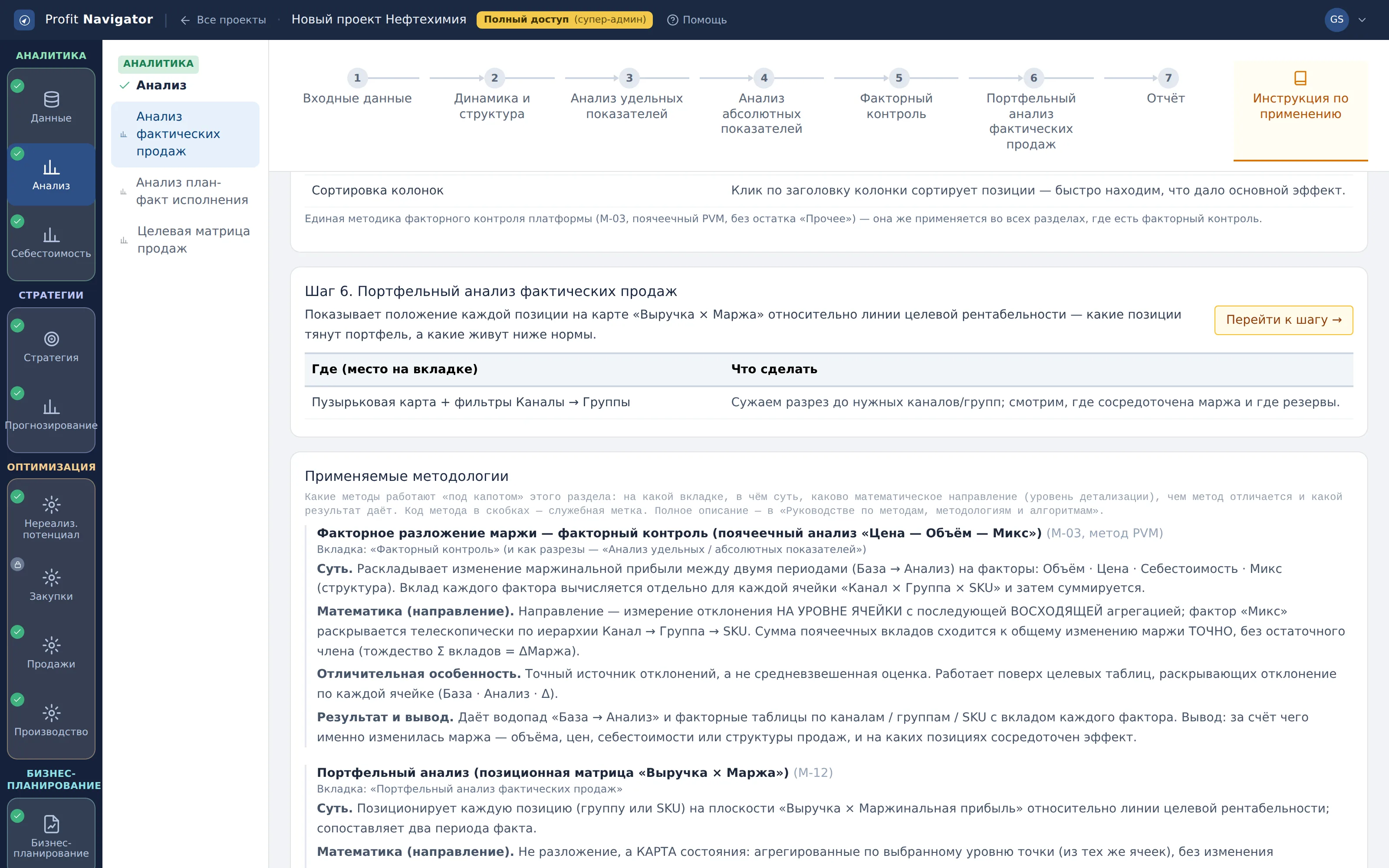Open the Себестоимость sidebar icon
1389x868 pixels.
pyautogui.click(x=51, y=235)
